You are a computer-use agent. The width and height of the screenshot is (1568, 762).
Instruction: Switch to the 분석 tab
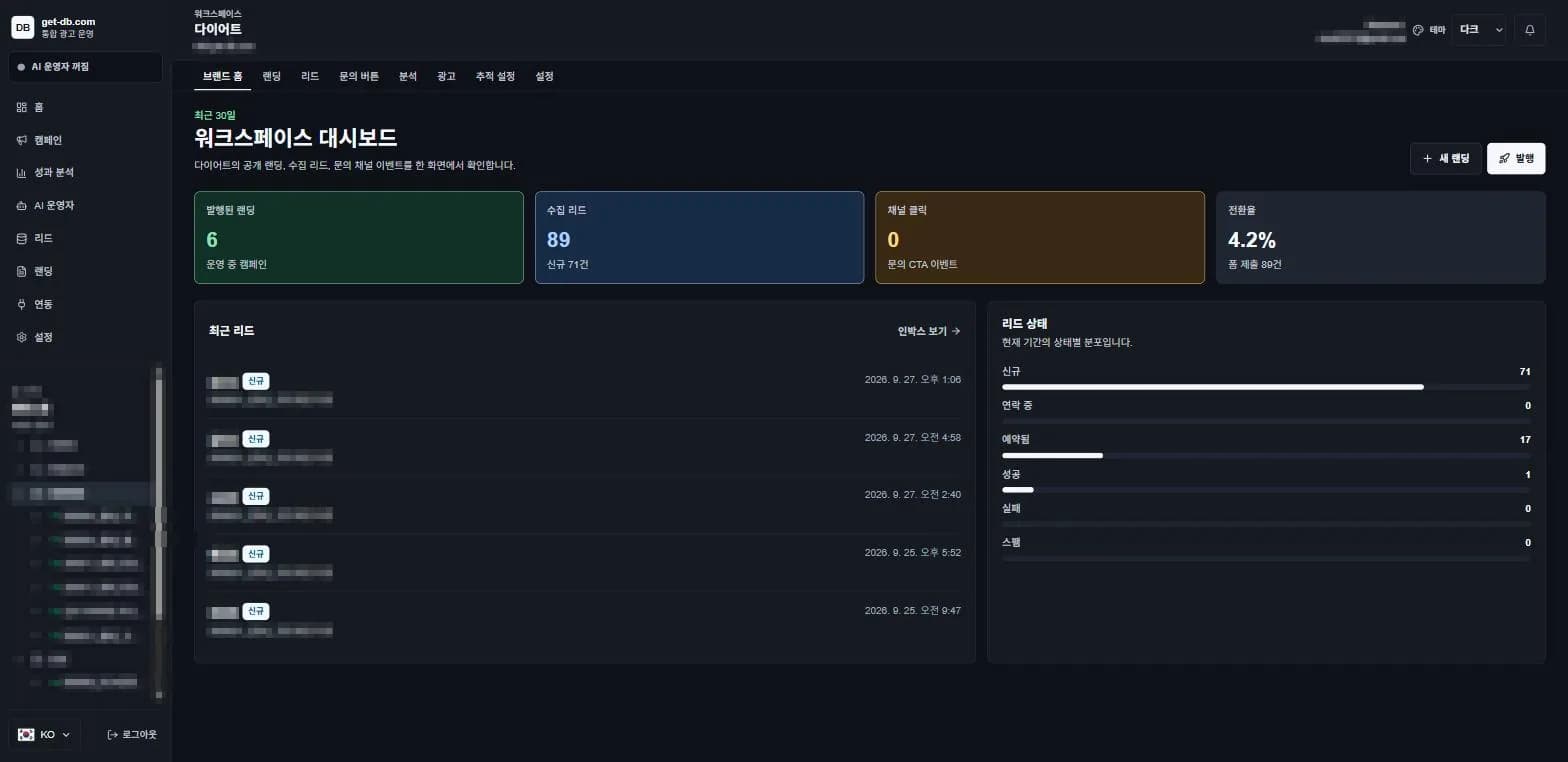408,76
